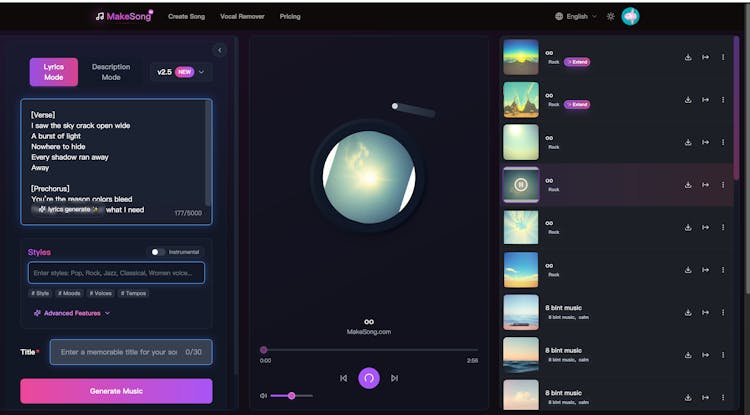This screenshot has width=750, height=415.
Task: Click the song progress seek bar
Action: tap(368, 350)
